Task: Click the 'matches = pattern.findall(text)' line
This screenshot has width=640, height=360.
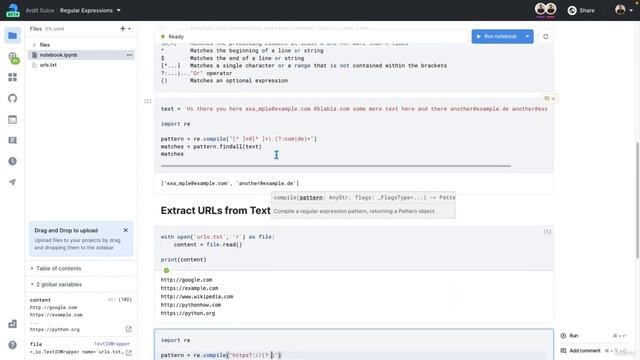Action: pyautogui.click(x=211, y=147)
